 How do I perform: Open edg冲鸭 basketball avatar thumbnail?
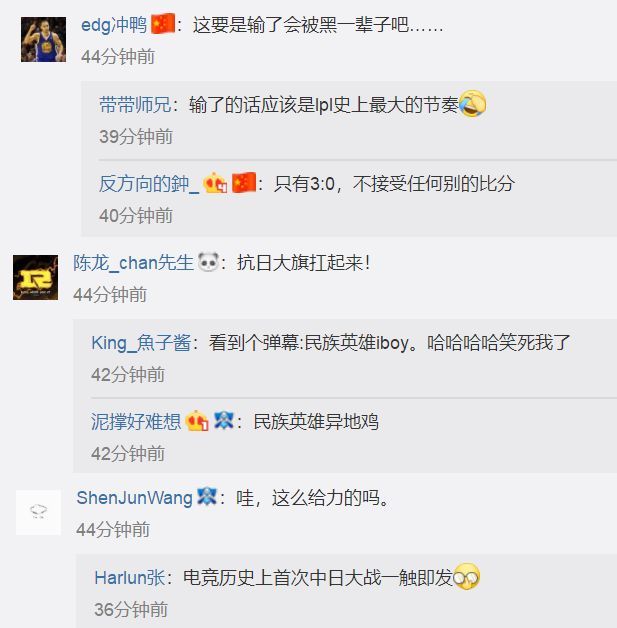coord(43,39)
